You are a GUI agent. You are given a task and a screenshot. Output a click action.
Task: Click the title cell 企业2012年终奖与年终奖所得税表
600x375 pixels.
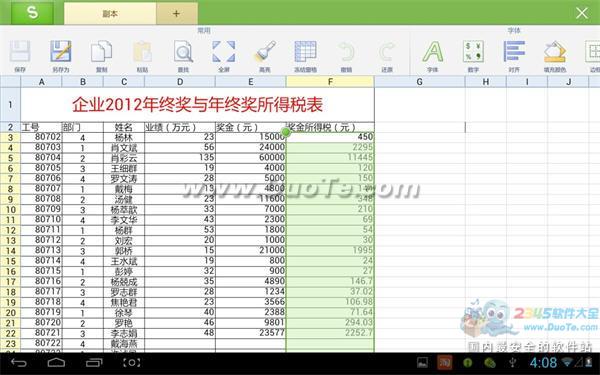coord(197,105)
